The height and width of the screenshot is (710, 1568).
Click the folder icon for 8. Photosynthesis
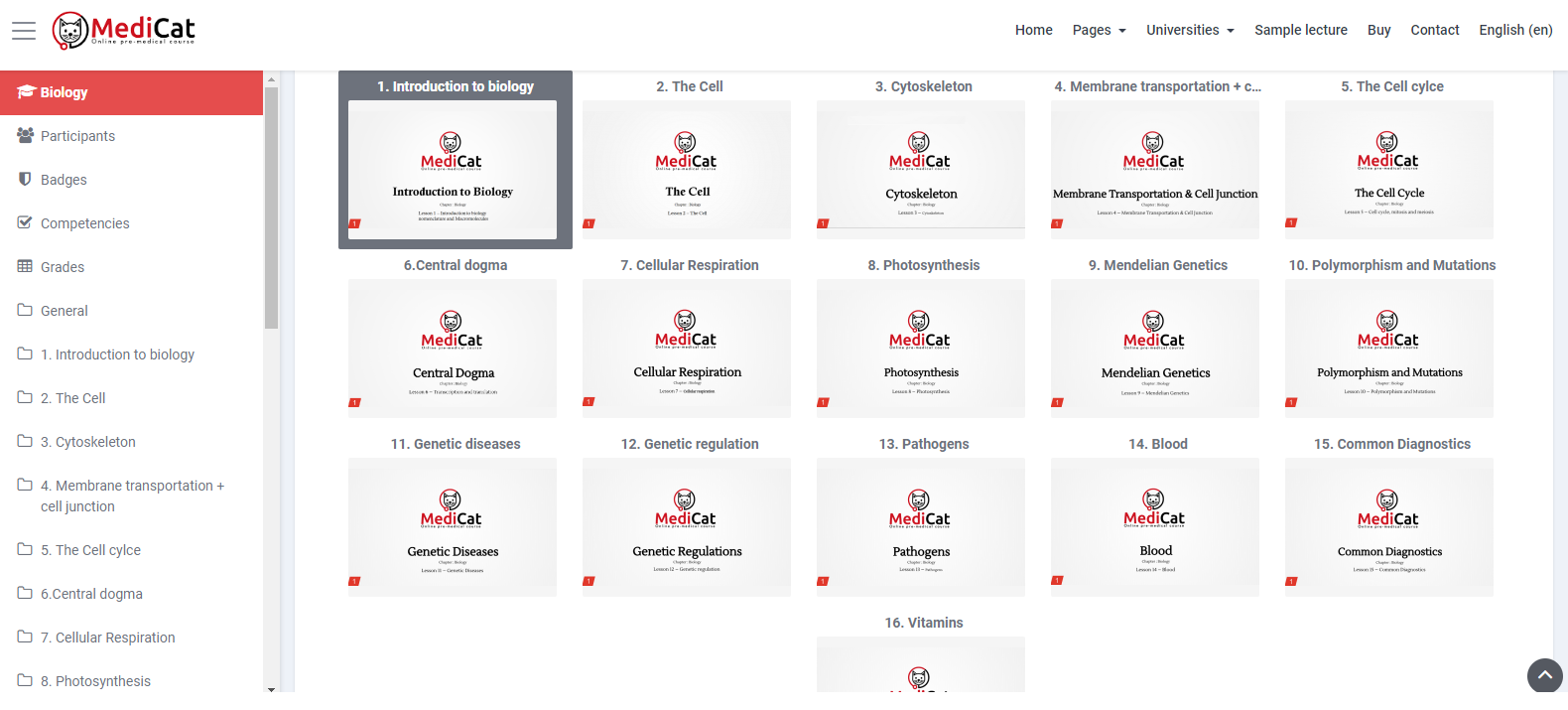pos(25,680)
